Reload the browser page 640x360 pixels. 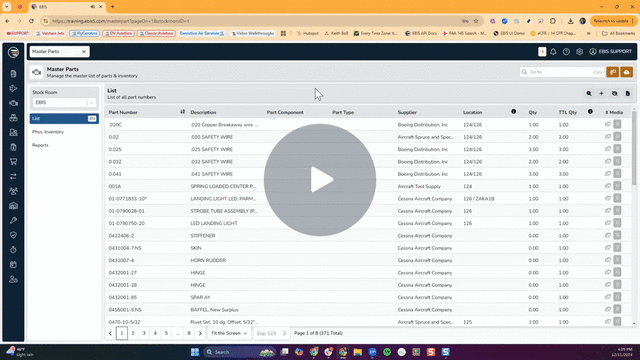31,21
